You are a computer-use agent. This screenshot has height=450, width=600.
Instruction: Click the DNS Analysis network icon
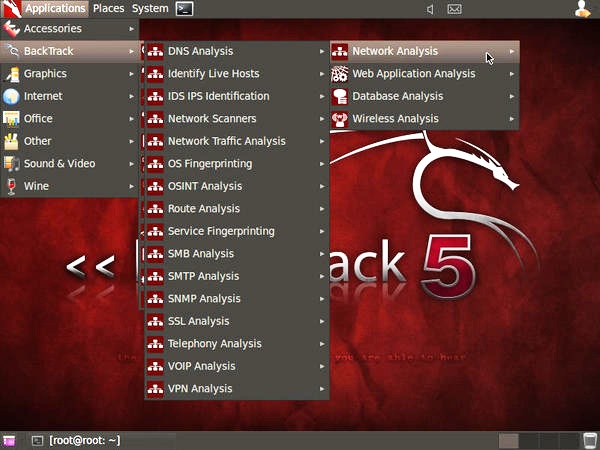[155, 51]
